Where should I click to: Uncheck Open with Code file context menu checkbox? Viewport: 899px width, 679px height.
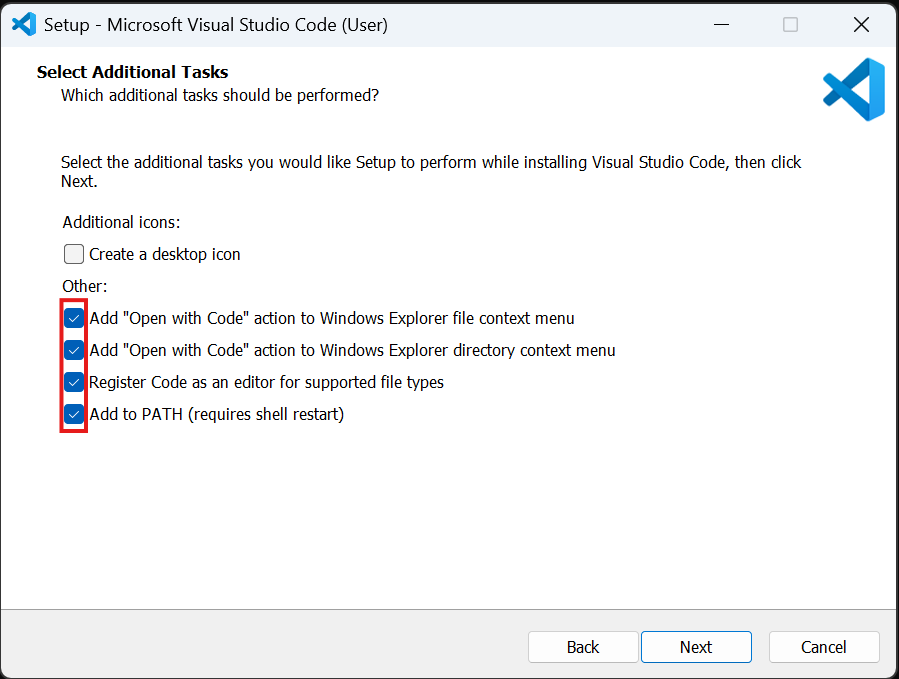[x=74, y=318]
